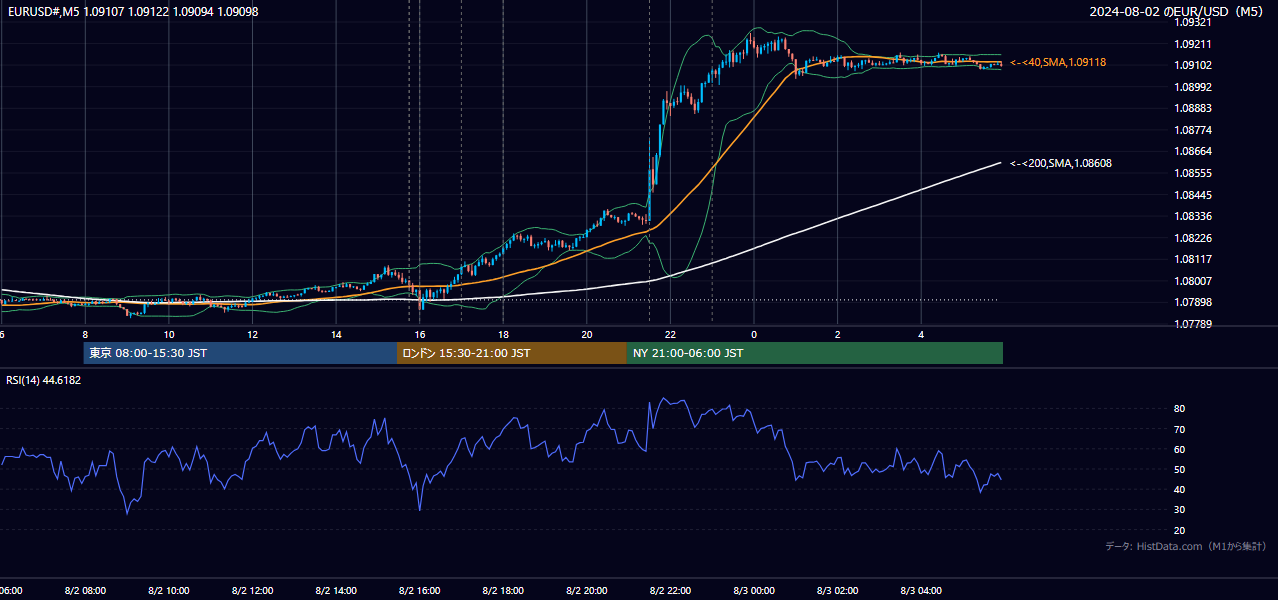The width and height of the screenshot is (1278, 600).
Task: Click price axis value 1.08336
Action: (1193, 216)
